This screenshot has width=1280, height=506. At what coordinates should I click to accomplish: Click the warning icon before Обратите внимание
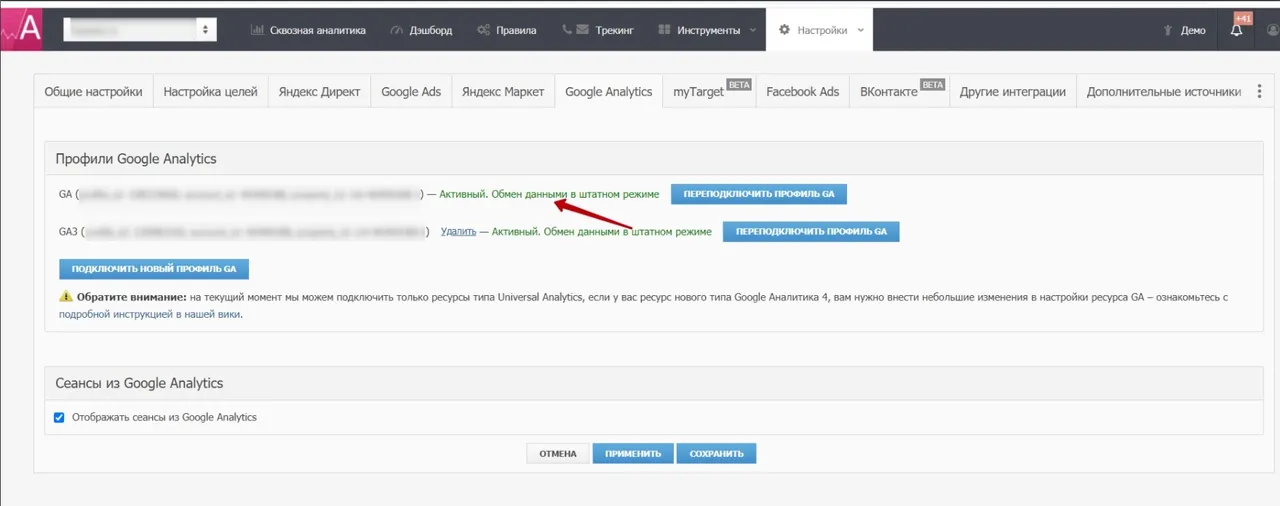[66, 297]
